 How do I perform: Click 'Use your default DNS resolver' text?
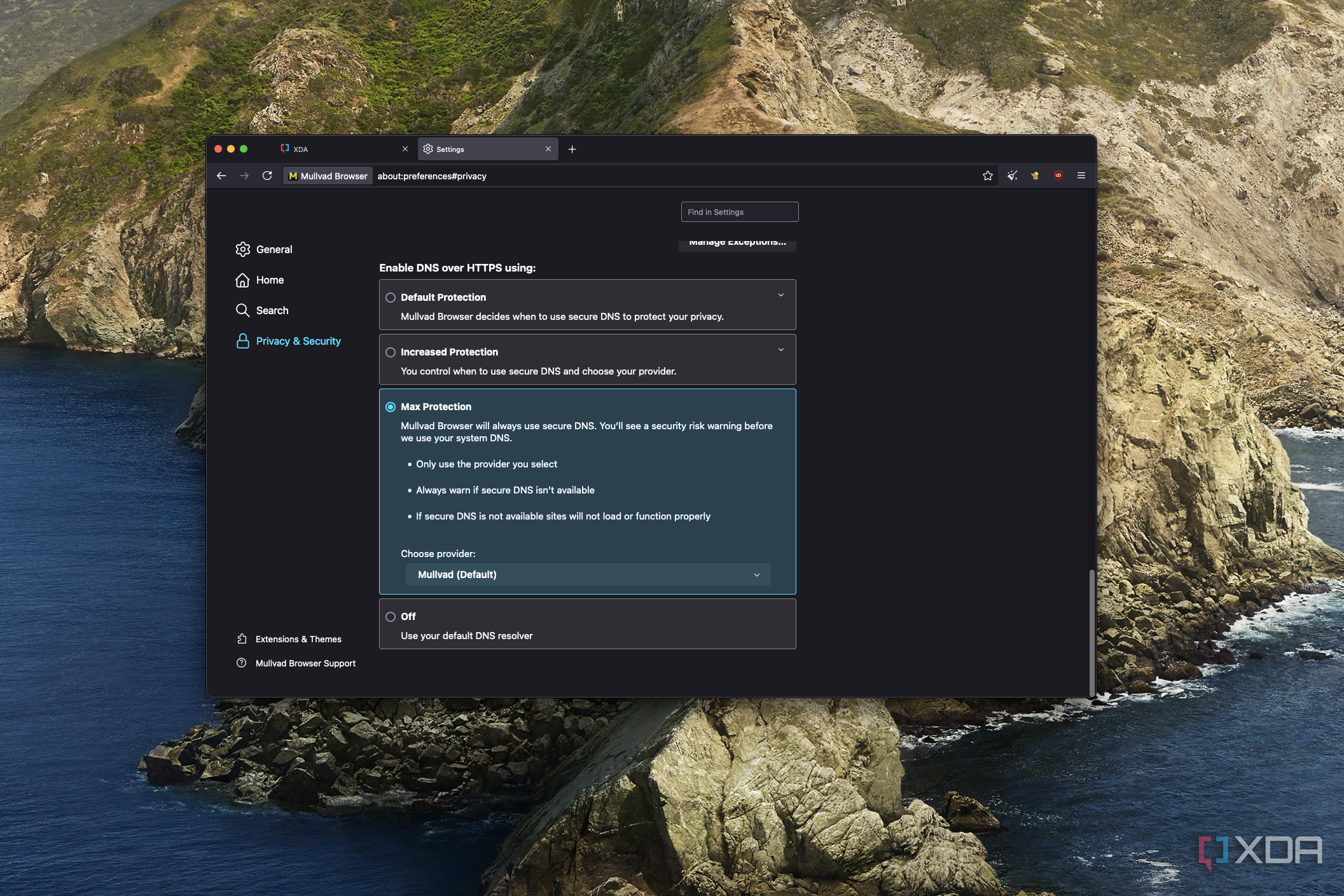pyautogui.click(x=467, y=636)
